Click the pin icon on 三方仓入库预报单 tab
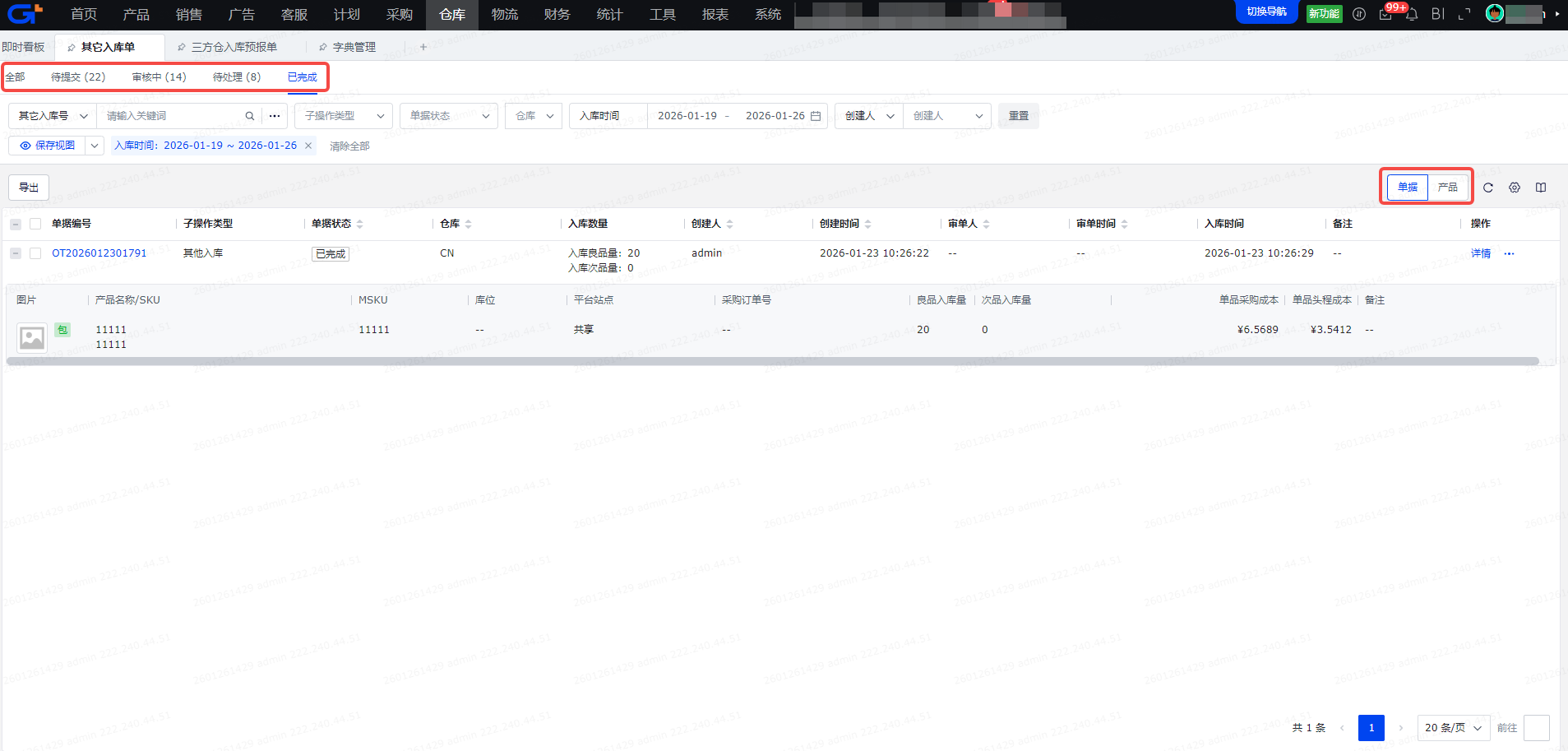Screen dimensions: 1568x751 182,48
